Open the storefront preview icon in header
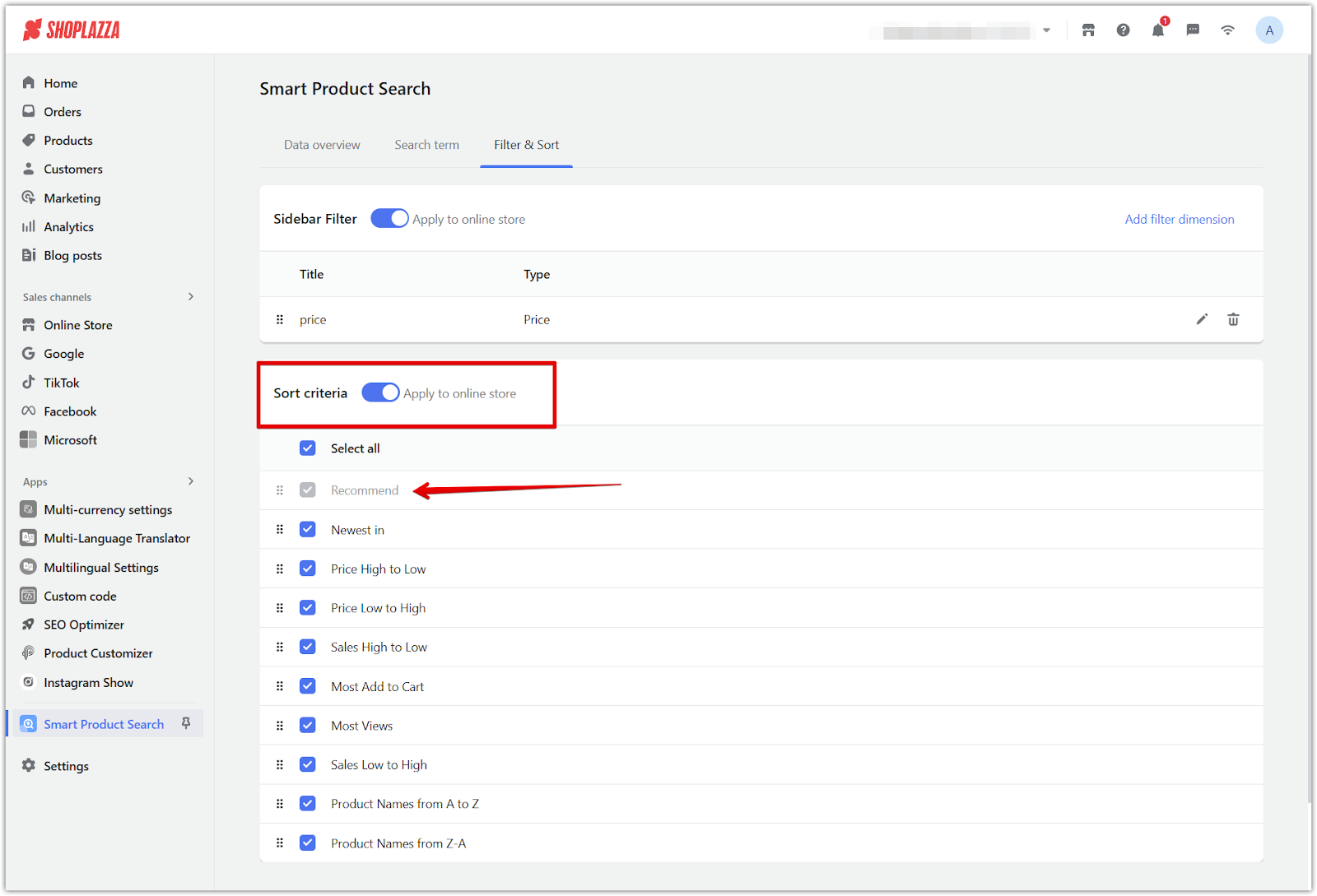1317x896 pixels. (x=1088, y=30)
